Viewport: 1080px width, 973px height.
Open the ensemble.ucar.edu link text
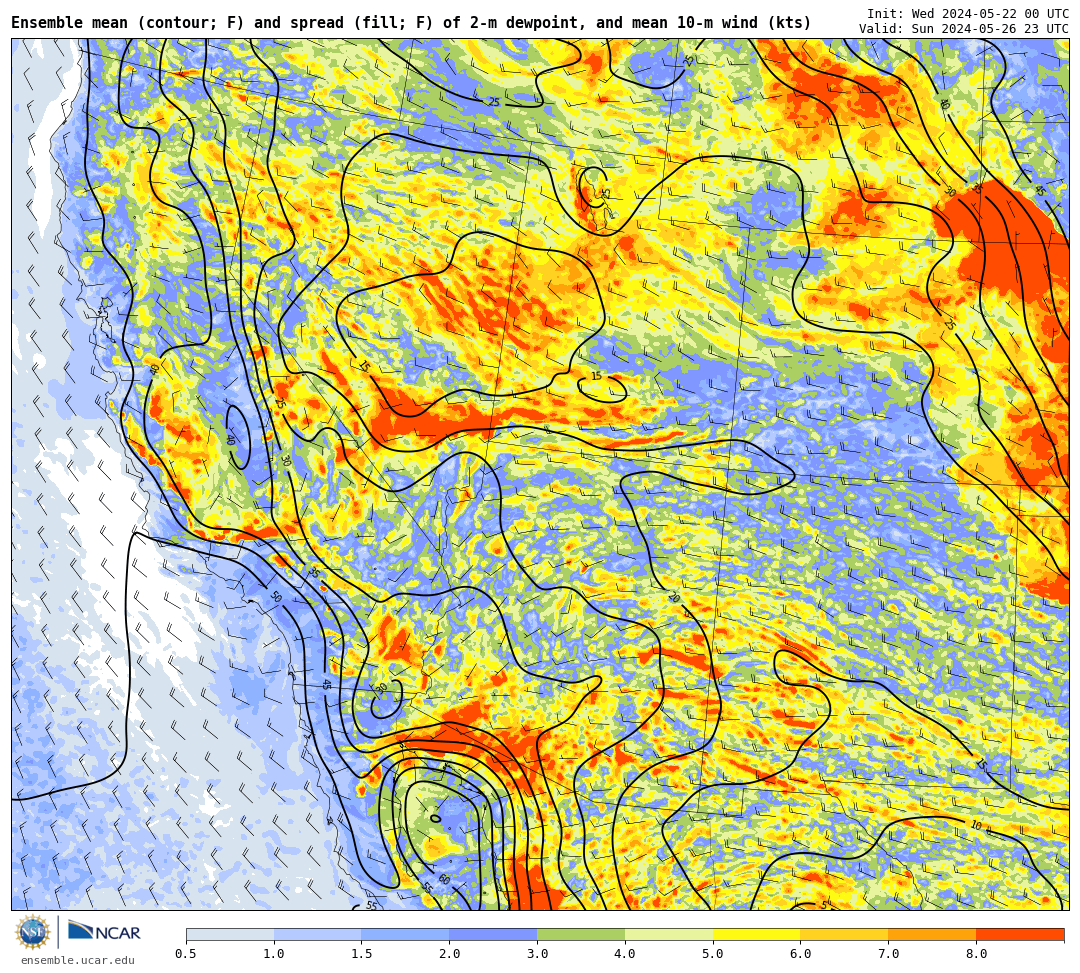pyautogui.click(x=78, y=960)
